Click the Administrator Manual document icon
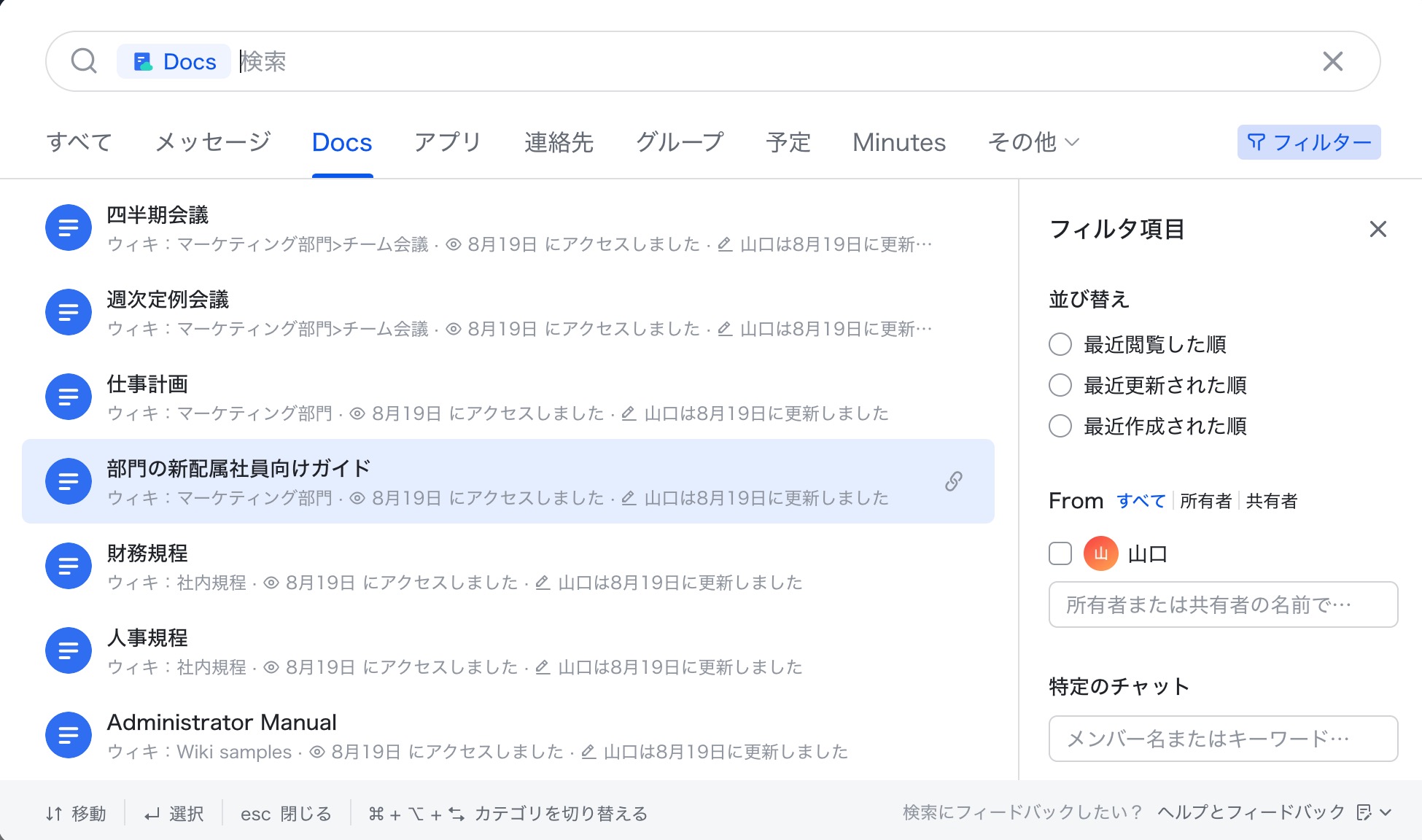Viewport: 1422px width, 840px height. click(x=69, y=735)
